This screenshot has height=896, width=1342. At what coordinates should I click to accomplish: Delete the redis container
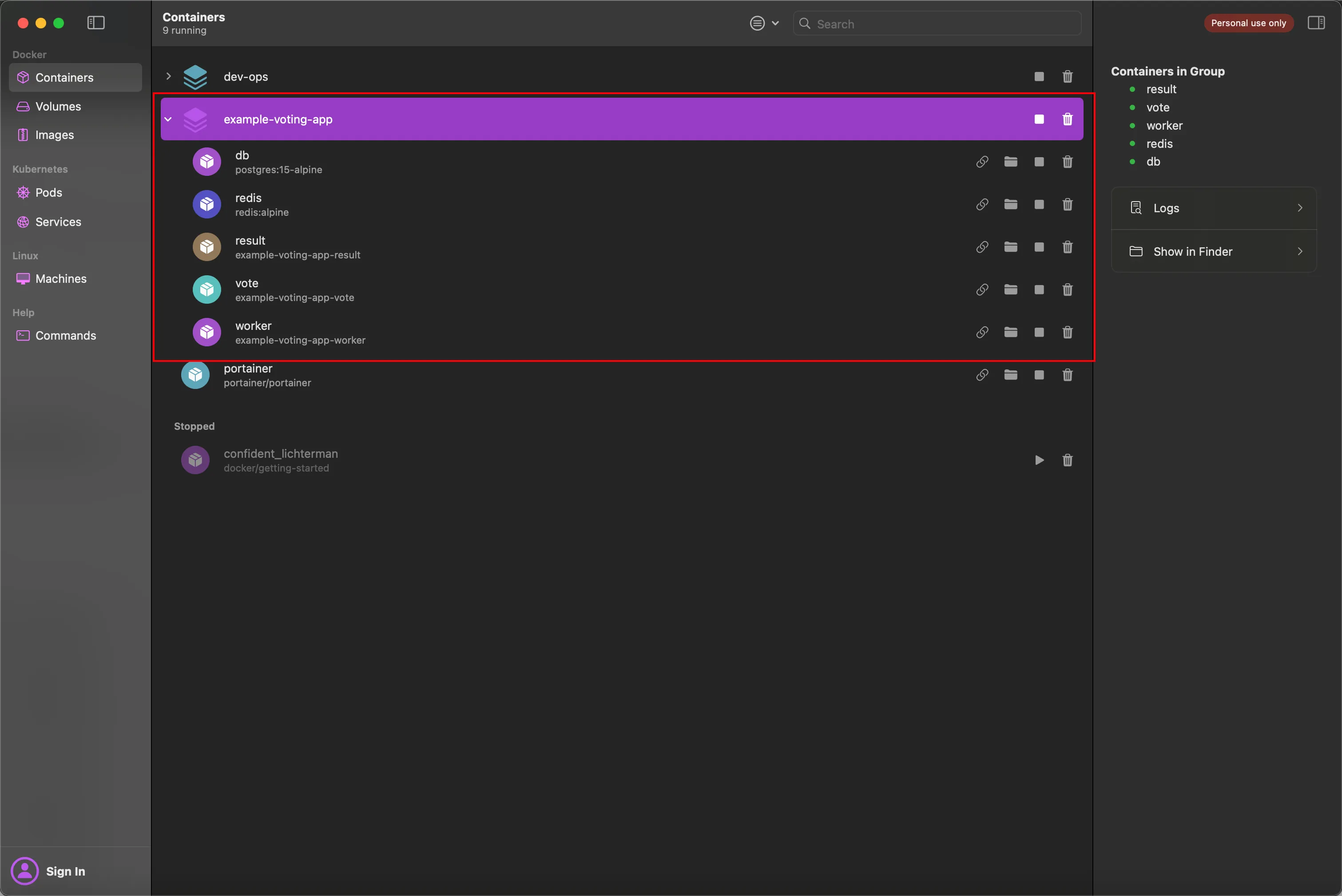coord(1067,204)
